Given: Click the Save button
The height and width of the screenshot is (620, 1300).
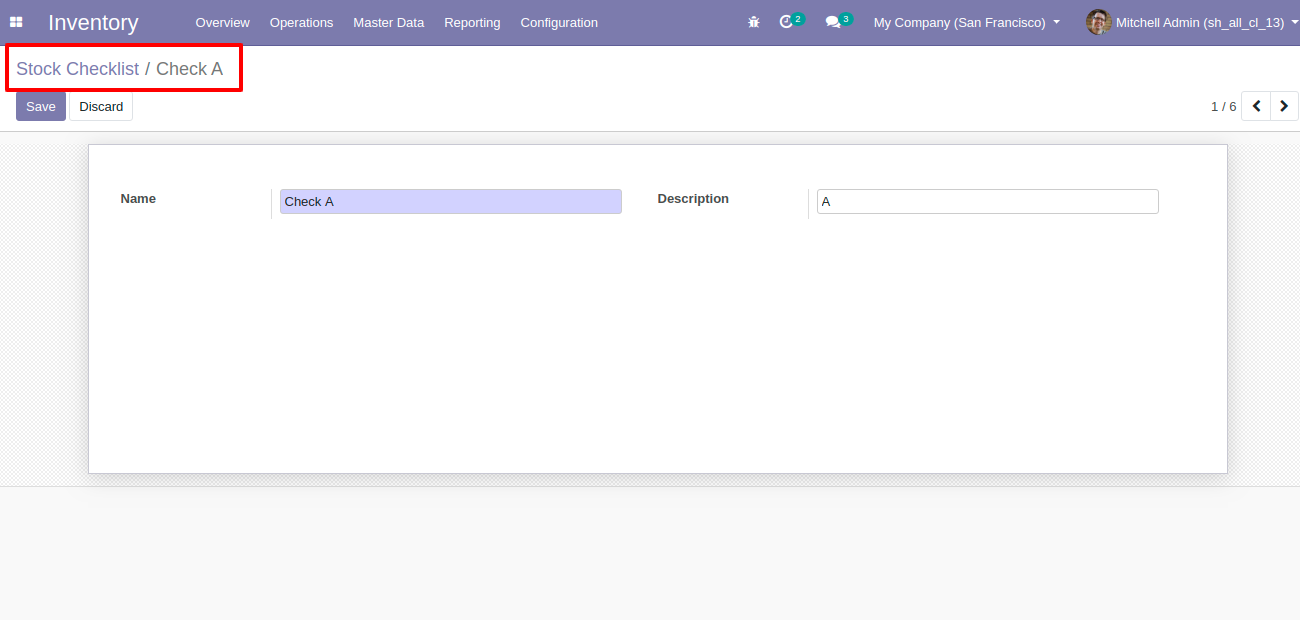Looking at the screenshot, I should coord(41,106).
